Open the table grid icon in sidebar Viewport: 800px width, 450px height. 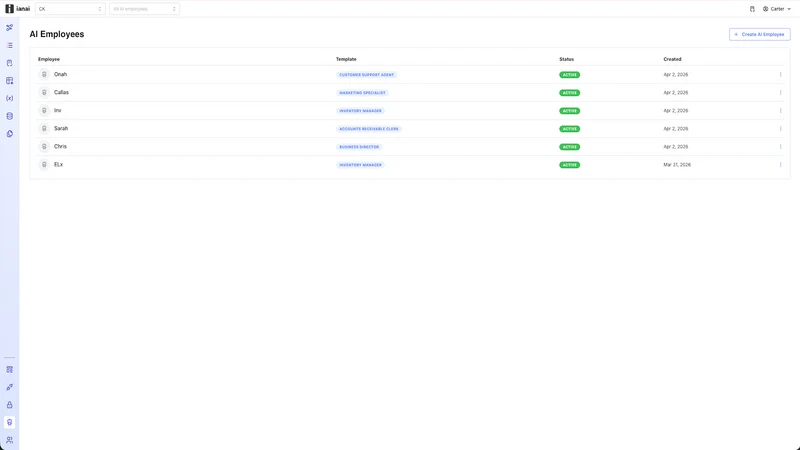coord(10,81)
